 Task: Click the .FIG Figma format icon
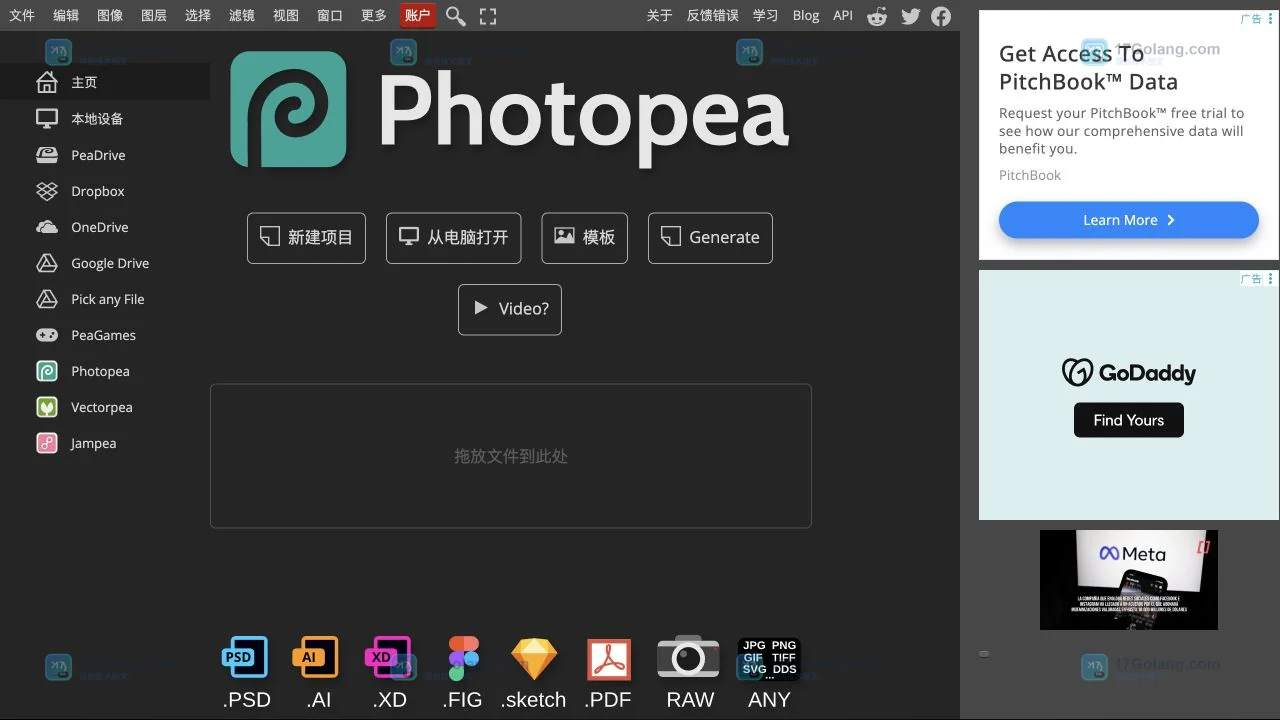tap(463, 658)
